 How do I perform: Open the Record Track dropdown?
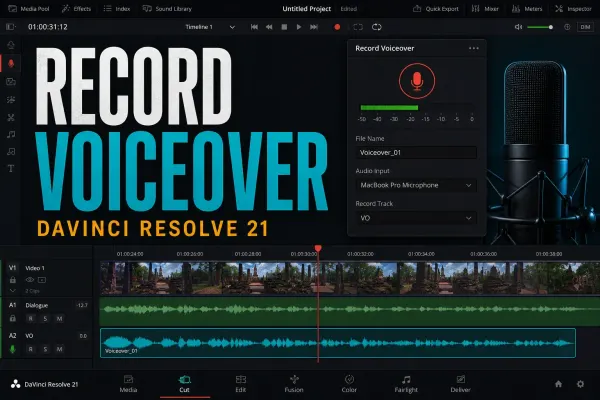pos(416,218)
